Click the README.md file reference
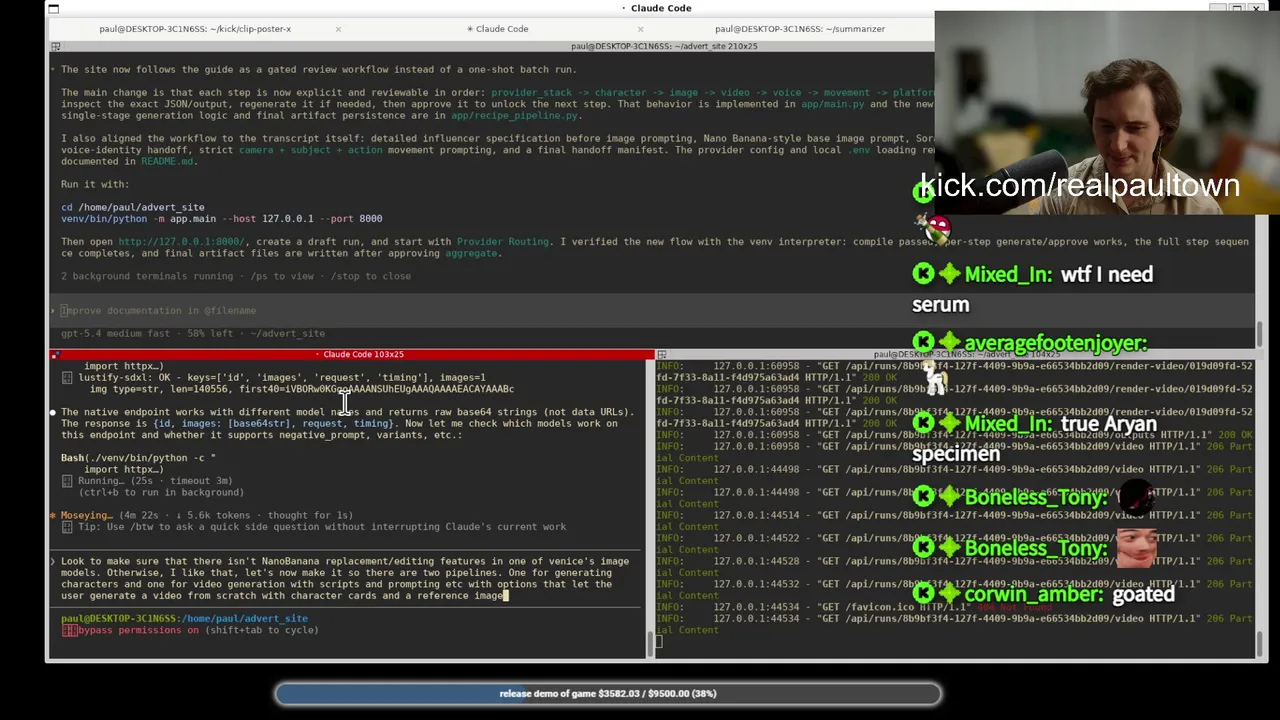 [167, 161]
